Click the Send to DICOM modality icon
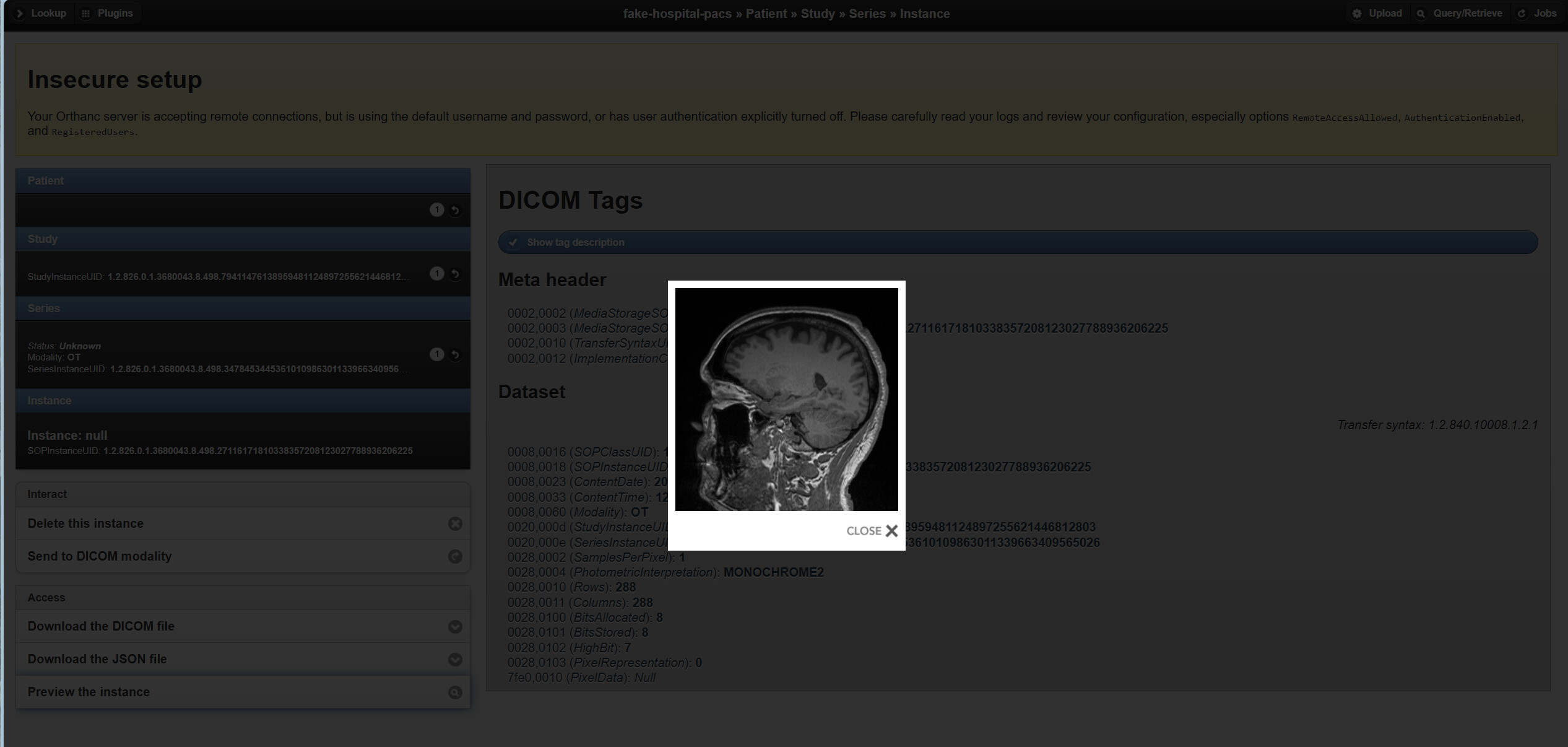 pos(455,557)
